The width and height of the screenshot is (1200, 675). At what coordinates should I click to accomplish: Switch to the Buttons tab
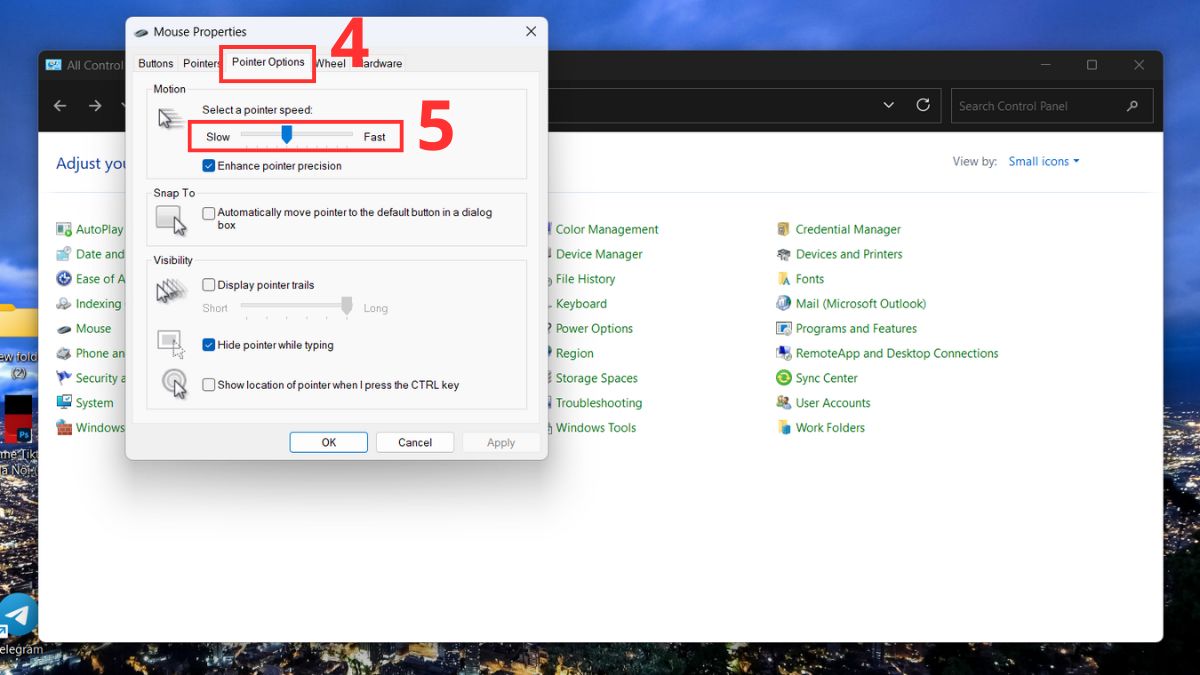click(156, 64)
